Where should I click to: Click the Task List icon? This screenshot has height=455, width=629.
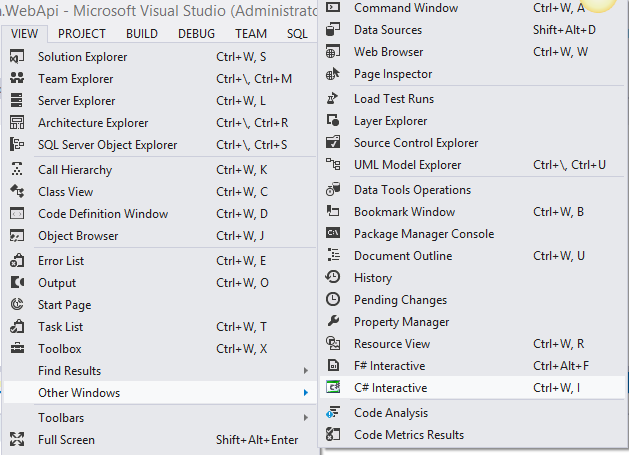17,326
